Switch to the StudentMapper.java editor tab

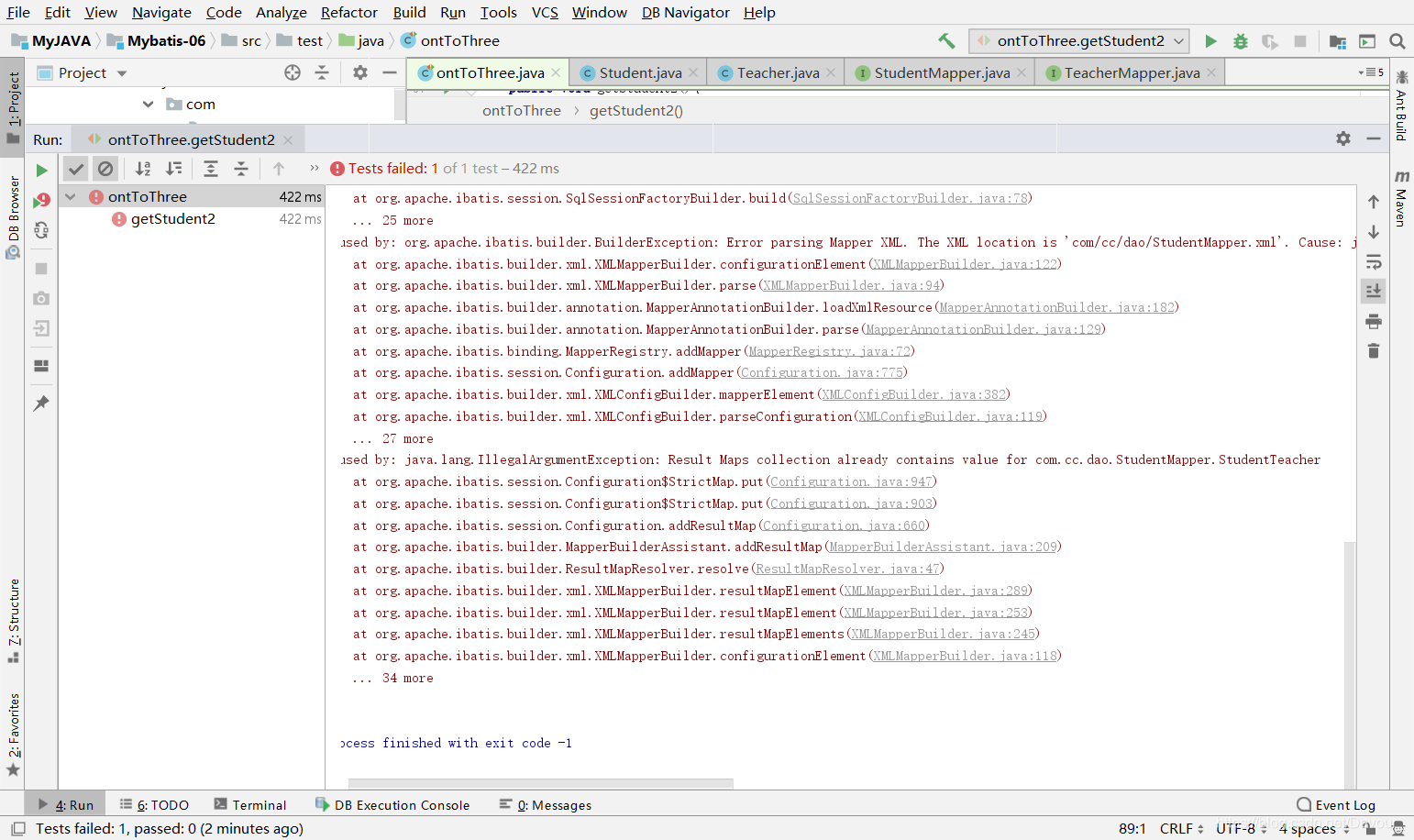[940, 72]
